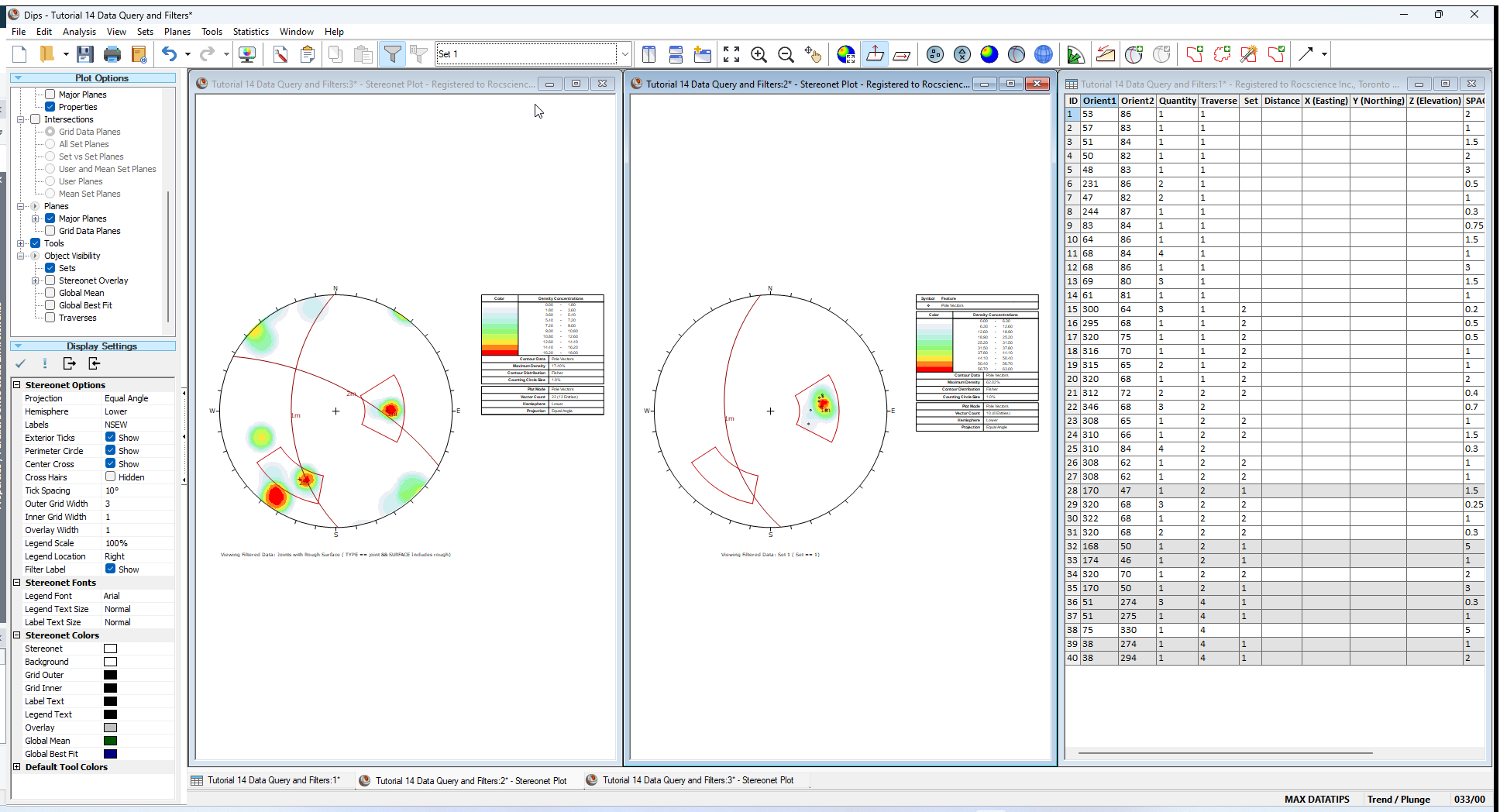The width and height of the screenshot is (1500, 812).
Task: Select the Rosette Plot tool
Action: (1075, 54)
